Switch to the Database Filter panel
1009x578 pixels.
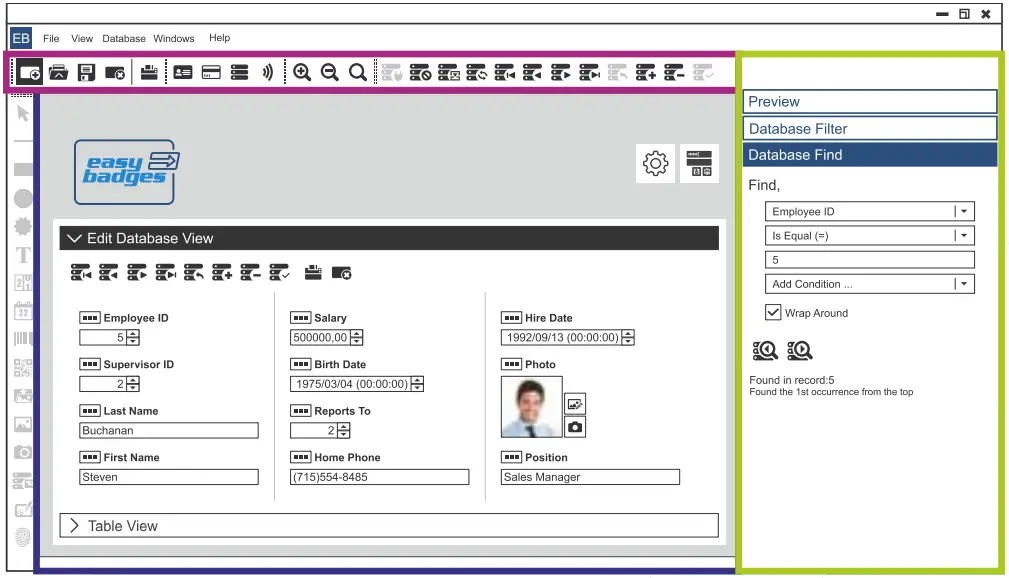(x=869, y=128)
